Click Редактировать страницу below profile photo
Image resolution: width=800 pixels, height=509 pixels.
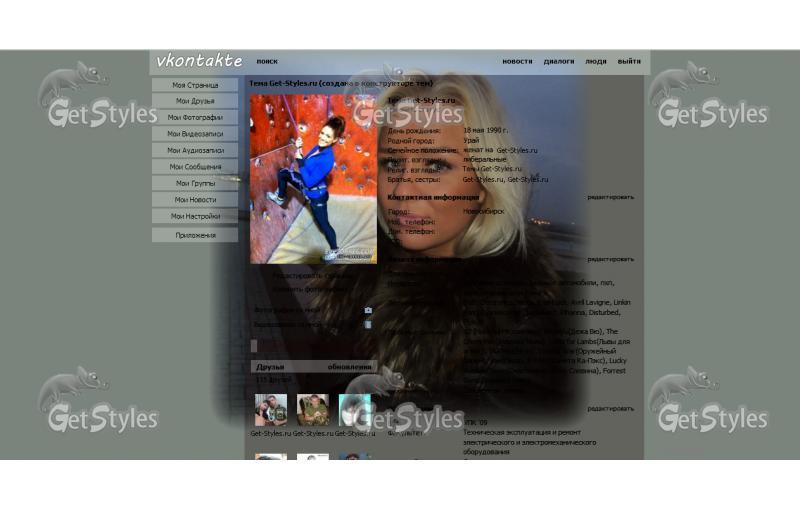(313, 276)
